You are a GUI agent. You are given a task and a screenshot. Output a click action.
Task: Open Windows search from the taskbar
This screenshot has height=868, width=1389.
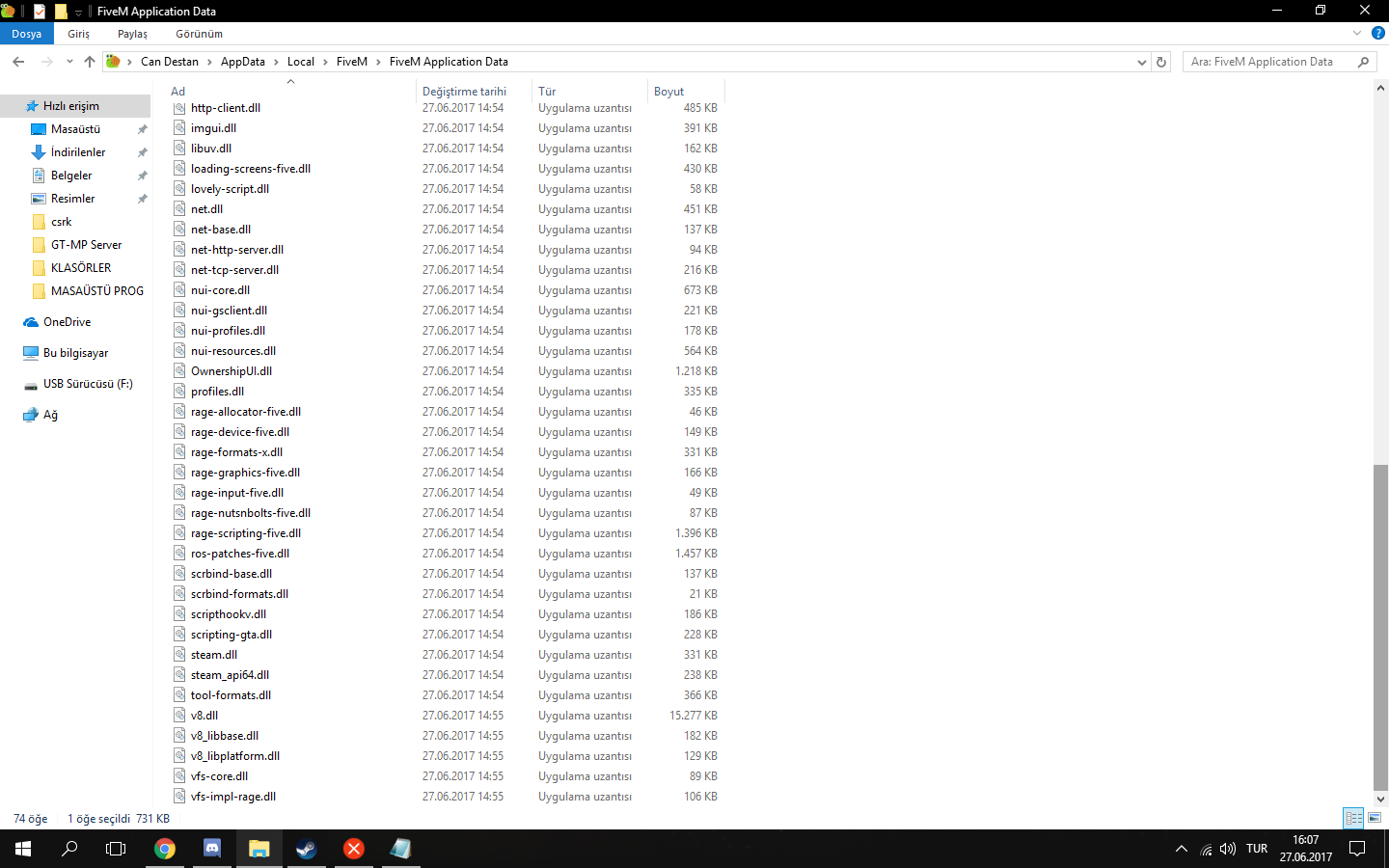point(69,849)
